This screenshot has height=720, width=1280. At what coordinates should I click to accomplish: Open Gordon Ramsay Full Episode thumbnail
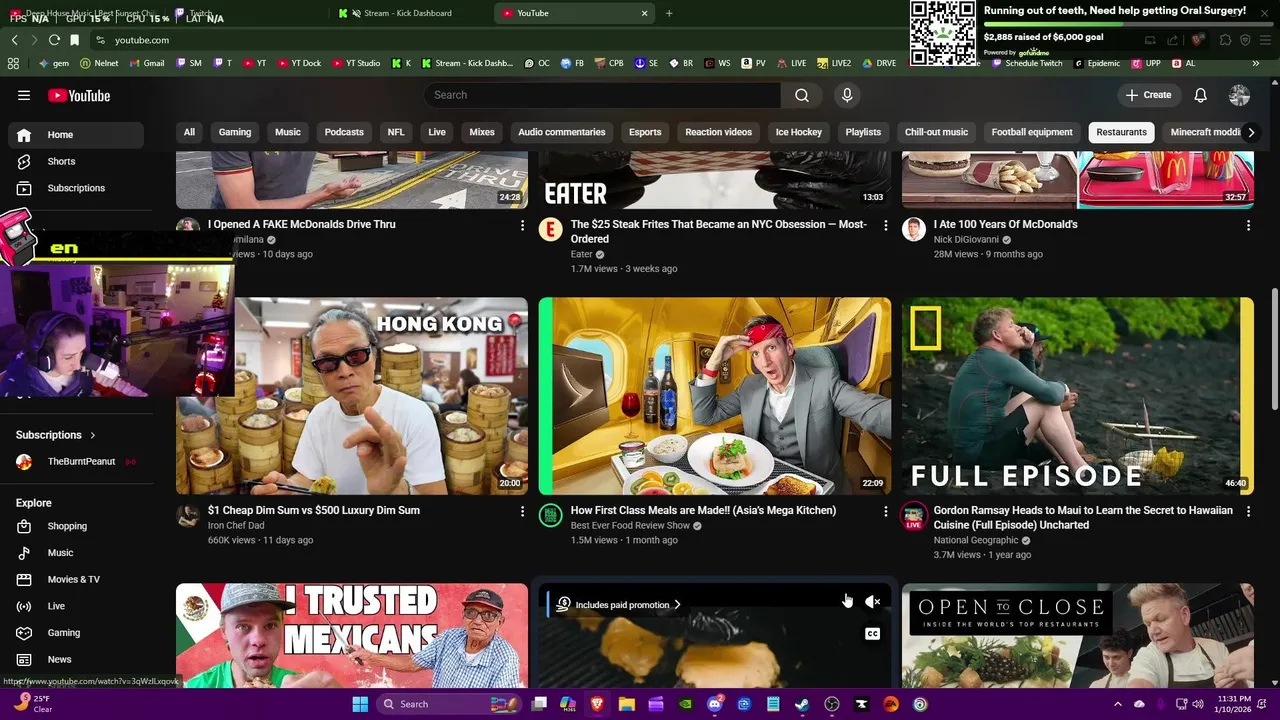pos(1077,396)
